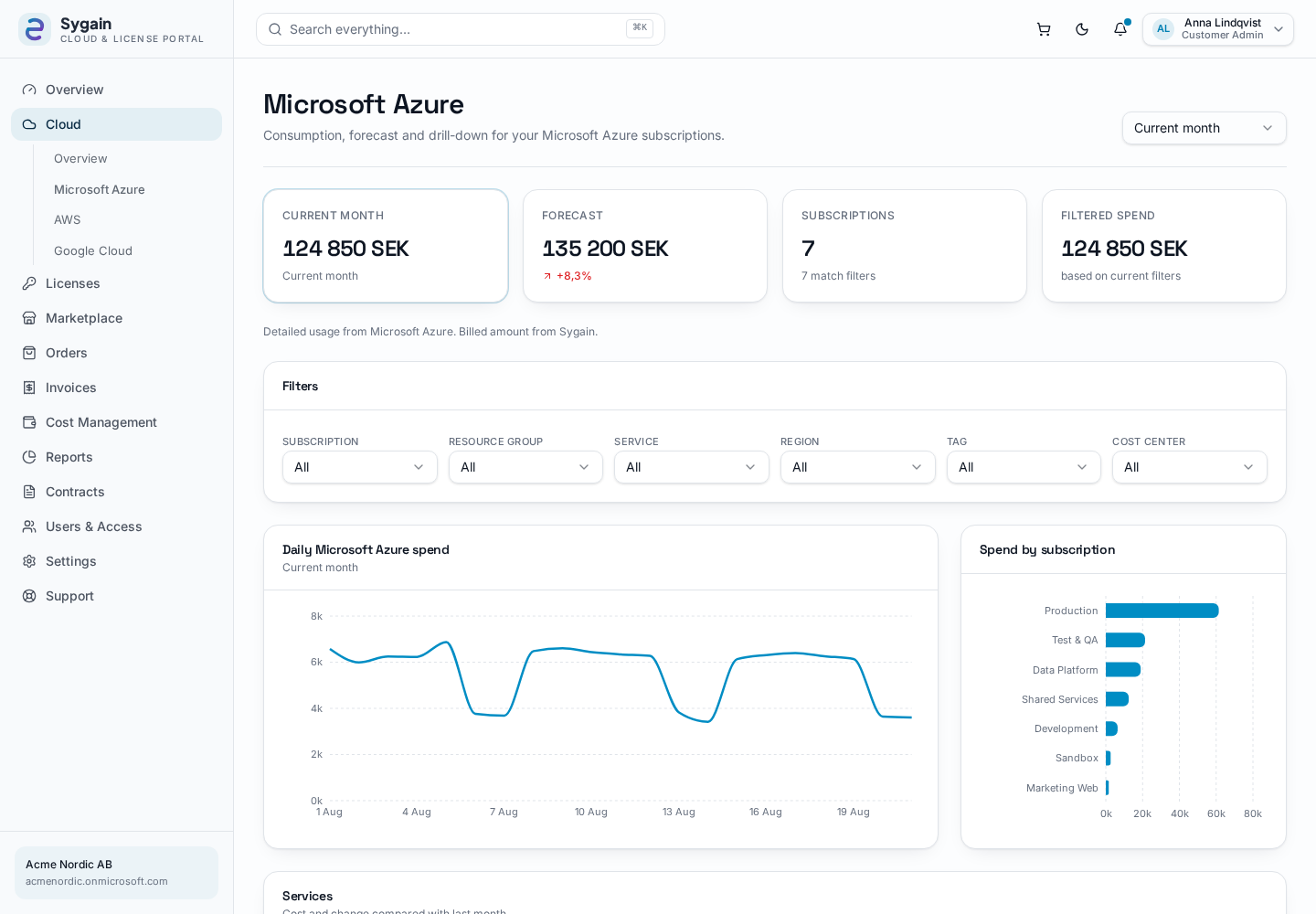Click the Acme Nordic AB tenant card
The image size is (1316, 914).
tap(116, 873)
